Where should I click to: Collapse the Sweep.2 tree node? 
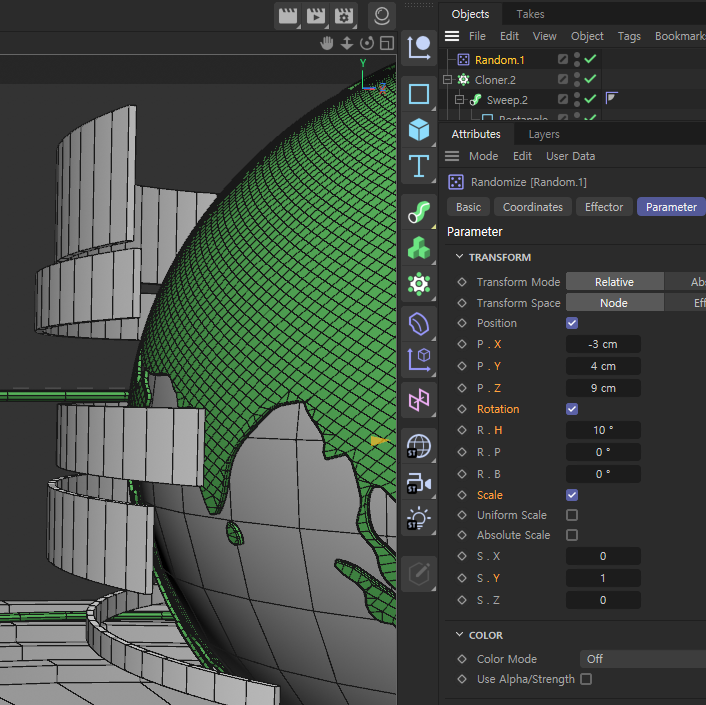coord(459,99)
